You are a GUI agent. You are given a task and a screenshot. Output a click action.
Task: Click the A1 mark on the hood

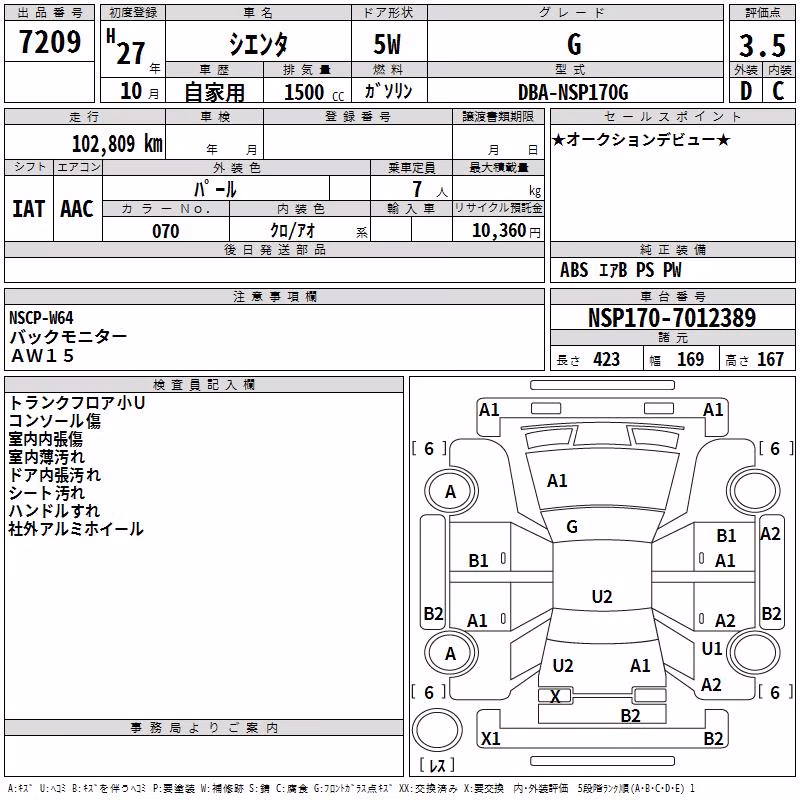[x=557, y=481]
